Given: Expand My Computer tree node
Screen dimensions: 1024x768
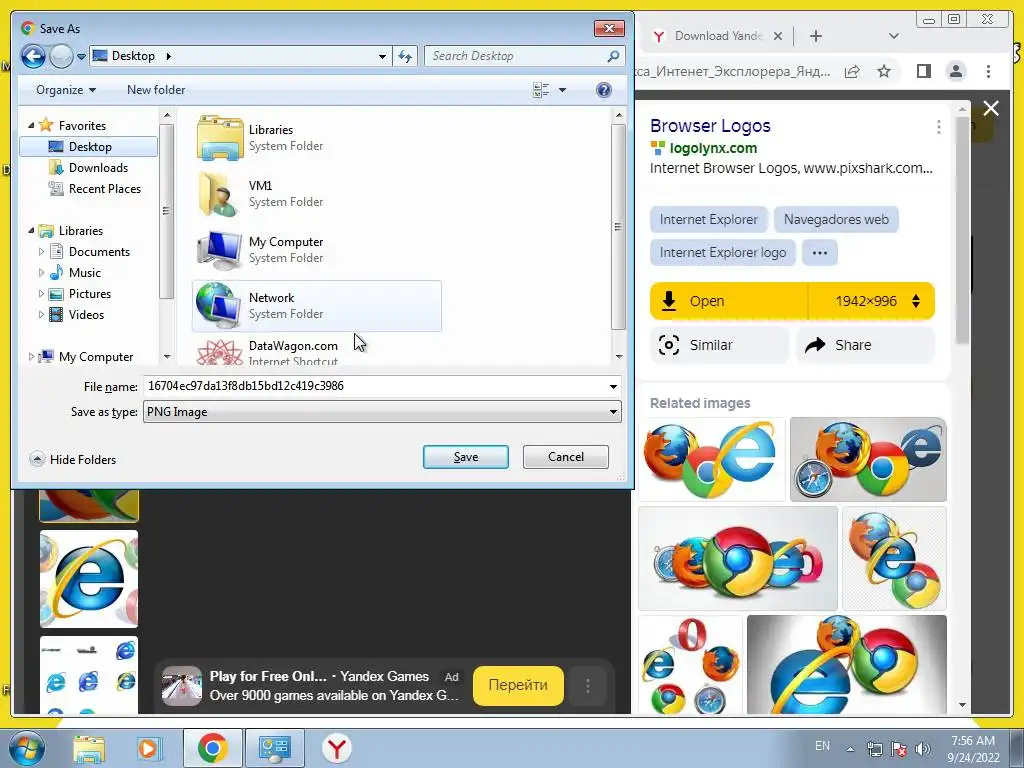Looking at the screenshot, I should 31,357.
